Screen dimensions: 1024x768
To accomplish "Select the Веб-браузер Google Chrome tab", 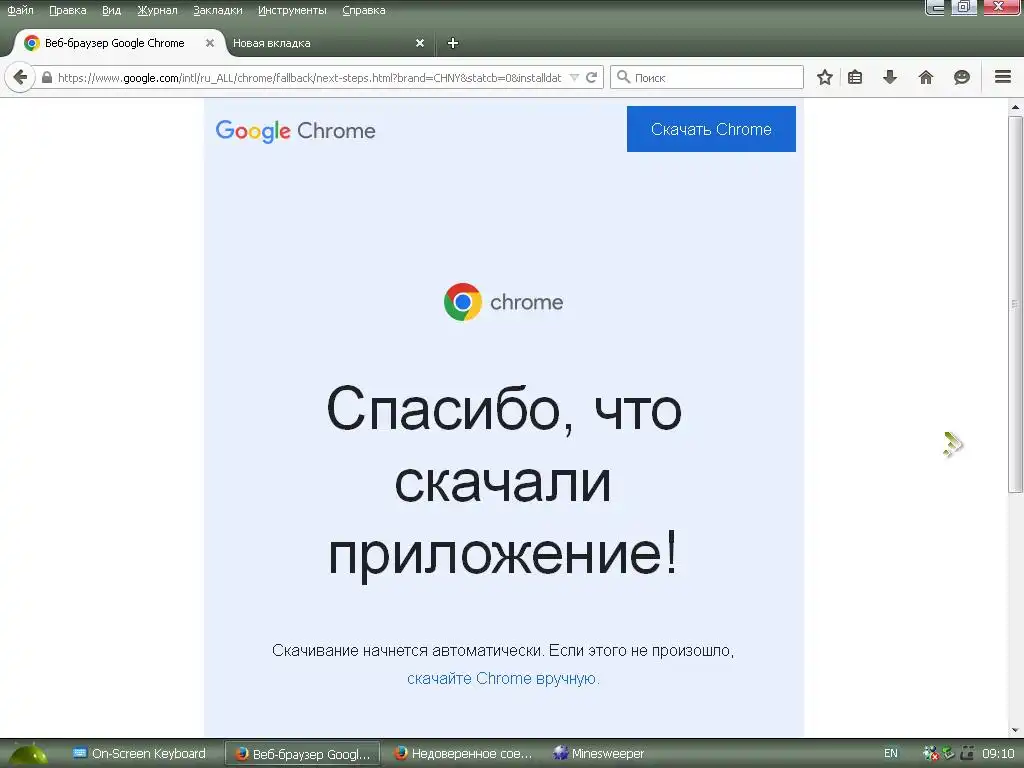I will [114, 43].
